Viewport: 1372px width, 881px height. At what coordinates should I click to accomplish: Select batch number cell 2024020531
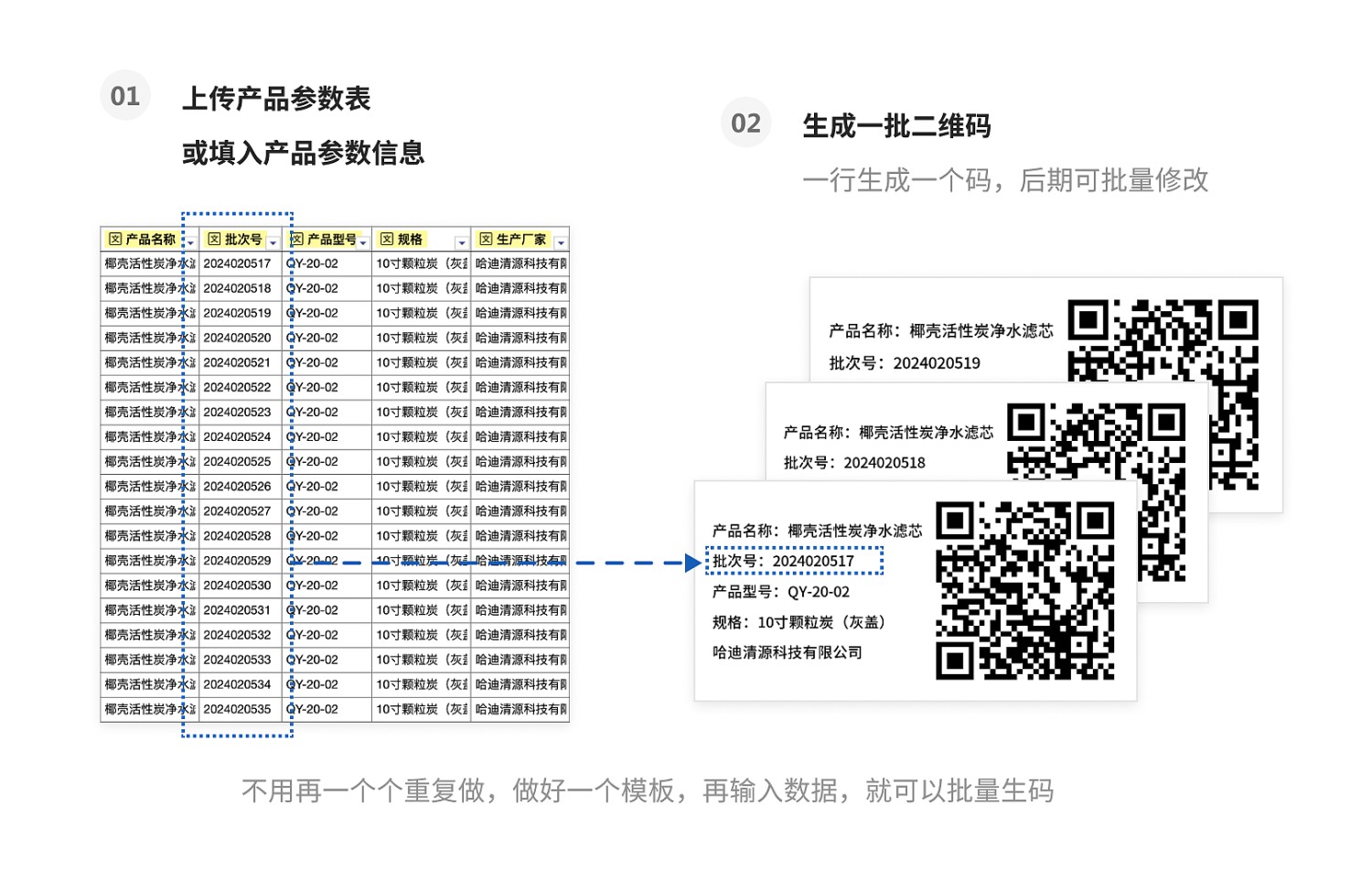(x=241, y=609)
